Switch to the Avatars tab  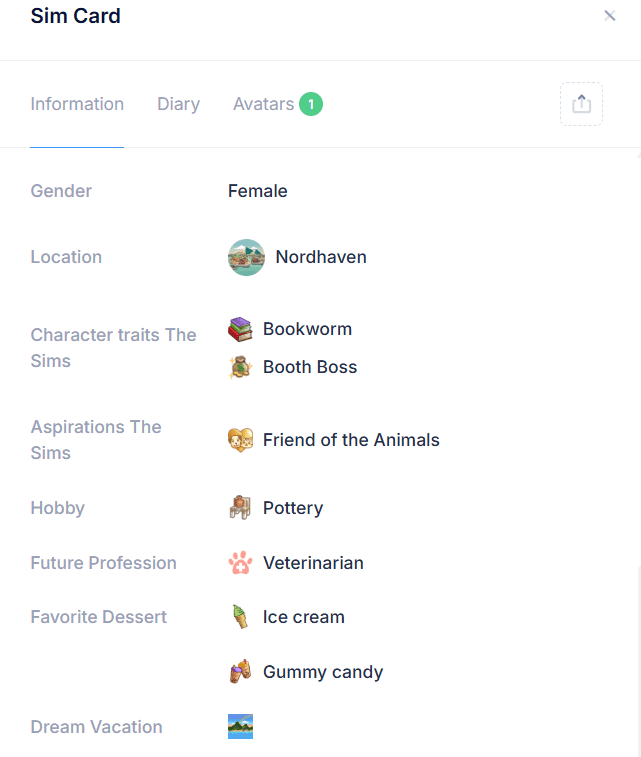tap(264, 104)
